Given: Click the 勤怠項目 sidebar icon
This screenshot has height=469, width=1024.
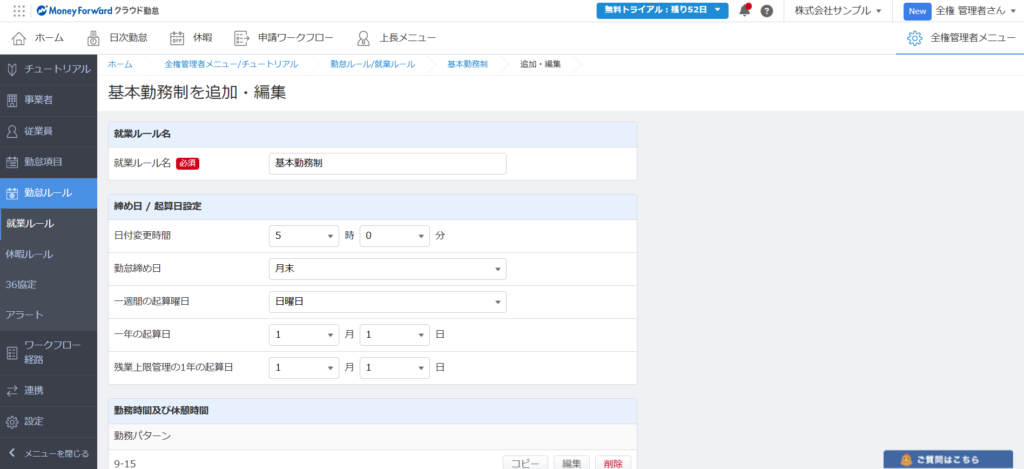Looking at the screenshot, I should click(x=11, y=161).
